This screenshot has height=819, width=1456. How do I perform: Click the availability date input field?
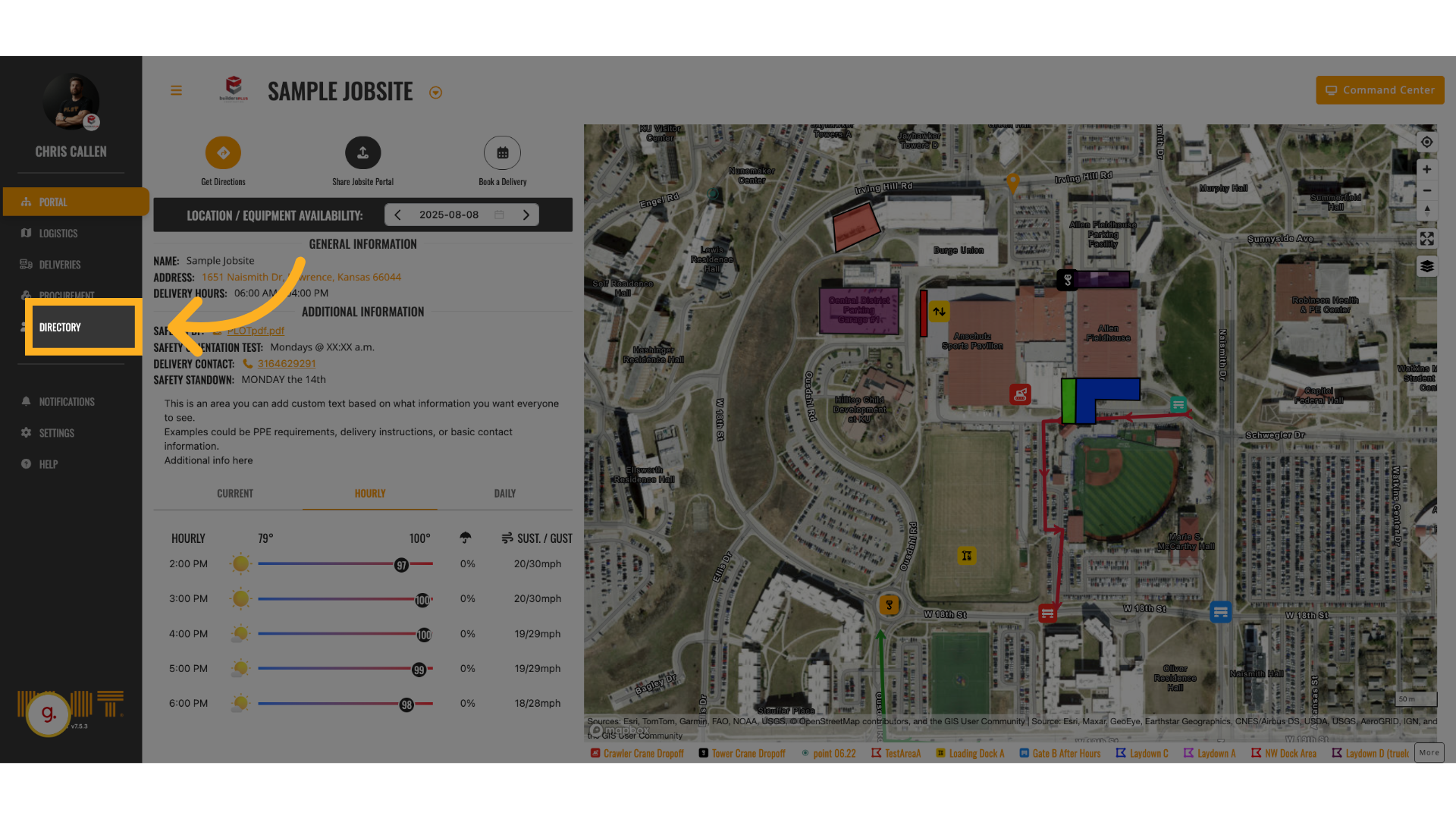(x=449, y=215)
